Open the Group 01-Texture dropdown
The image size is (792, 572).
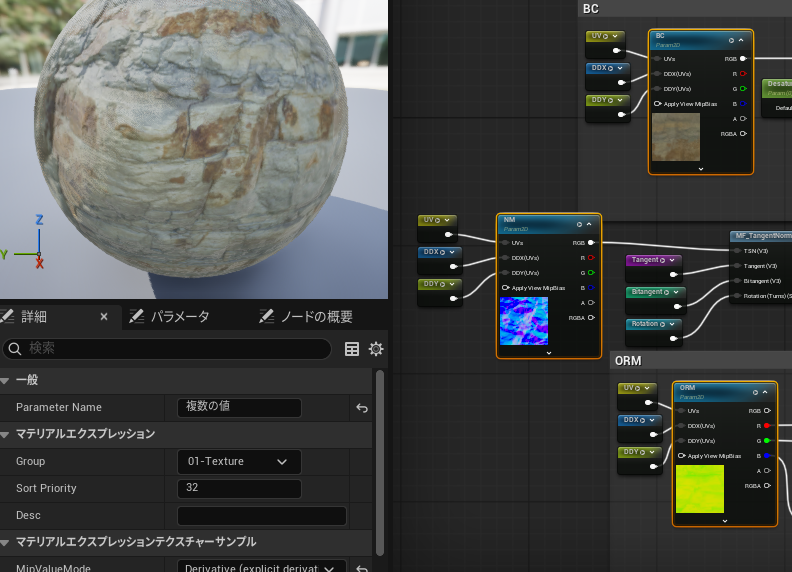pos(239,461)
